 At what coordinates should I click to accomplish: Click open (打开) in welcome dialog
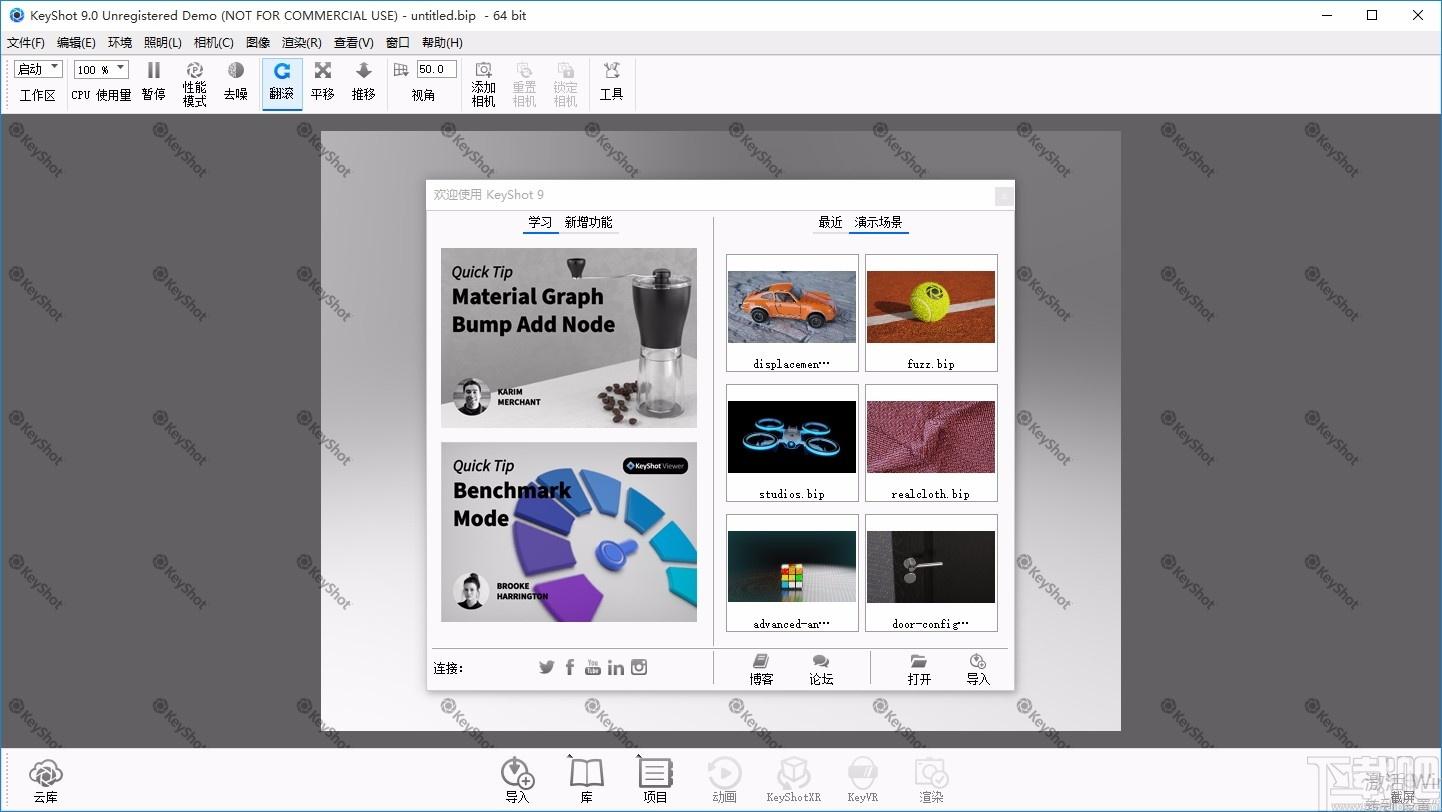(919, 669)
